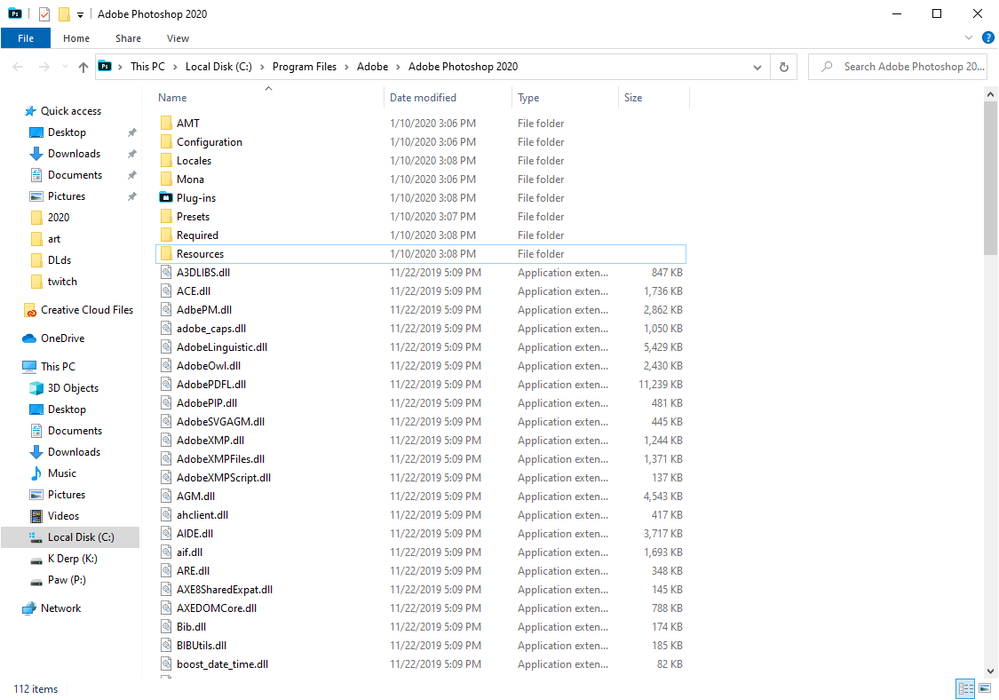Sort by Size column header
Screen dimensions: 999x700
(654, 97)
